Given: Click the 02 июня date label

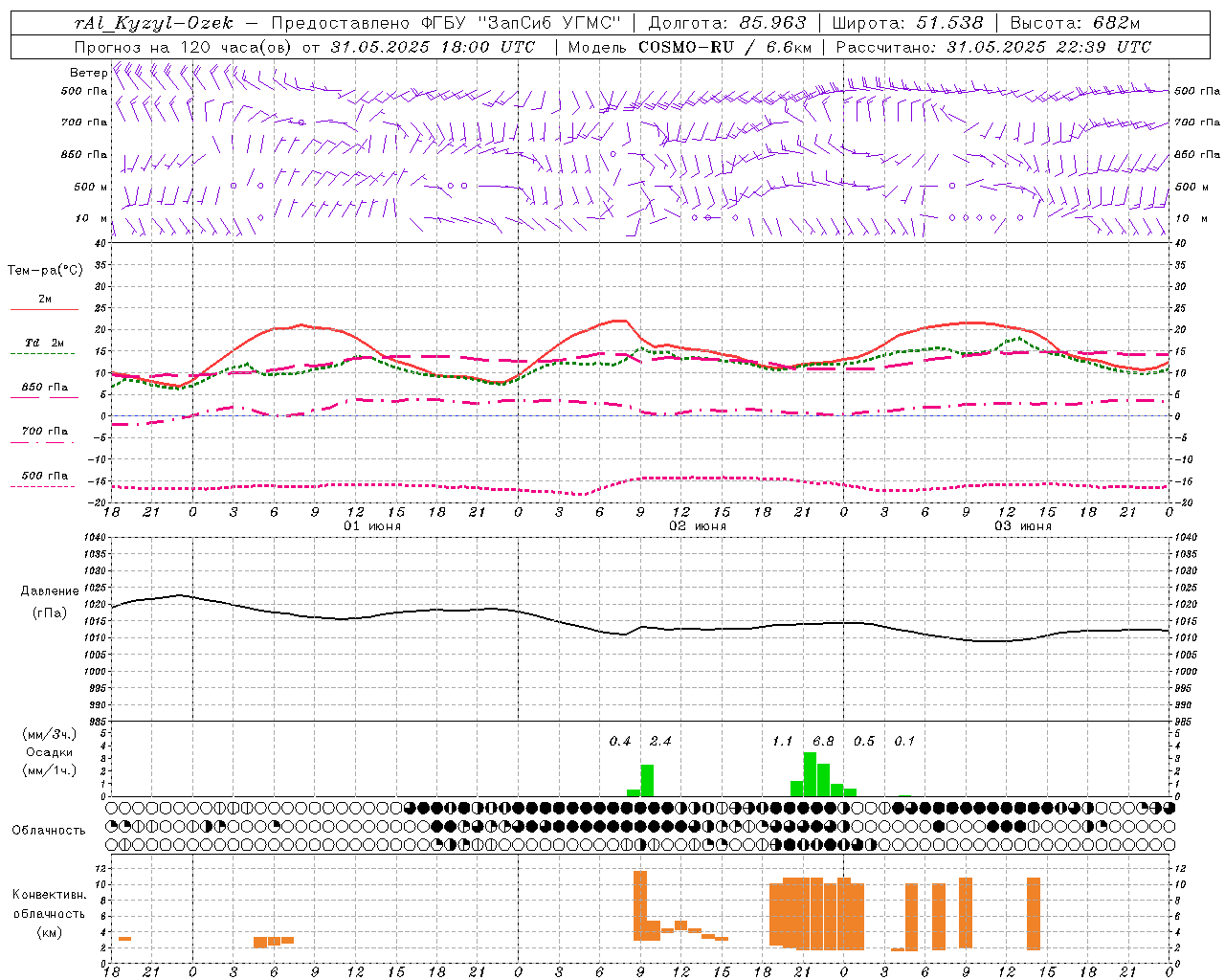Looking at the screenshot, I should click(x=698, y=526).
